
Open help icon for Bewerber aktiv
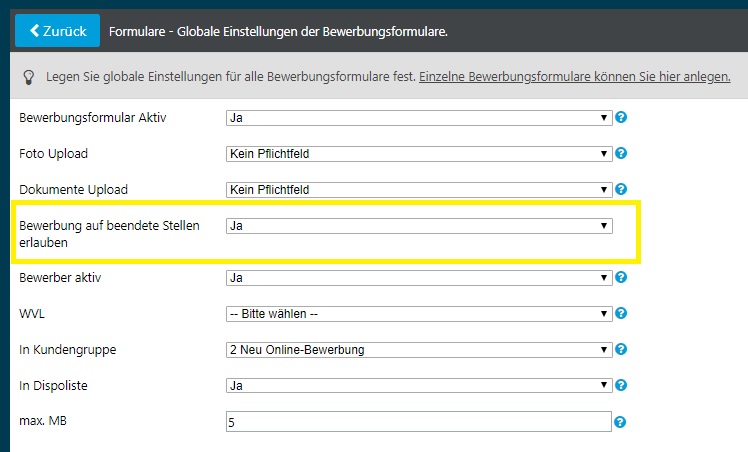click(621, 277)
